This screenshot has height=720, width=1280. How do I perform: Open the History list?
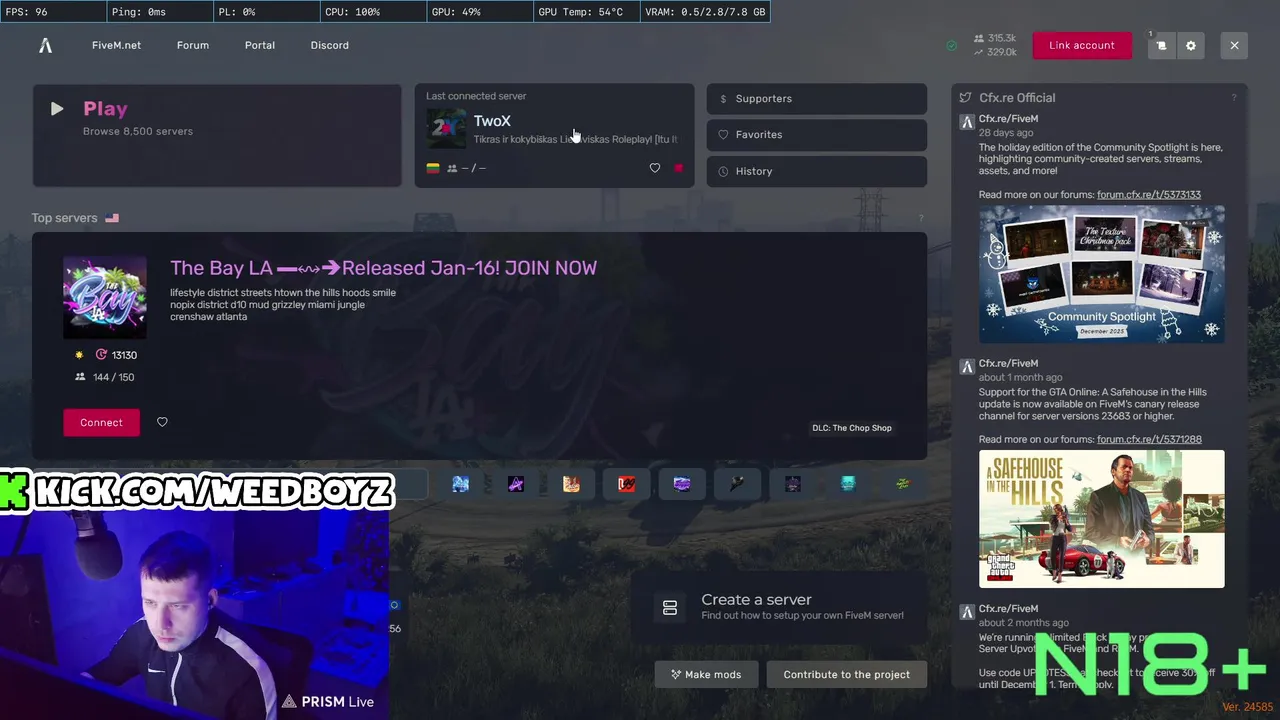[x=817, y=171]
